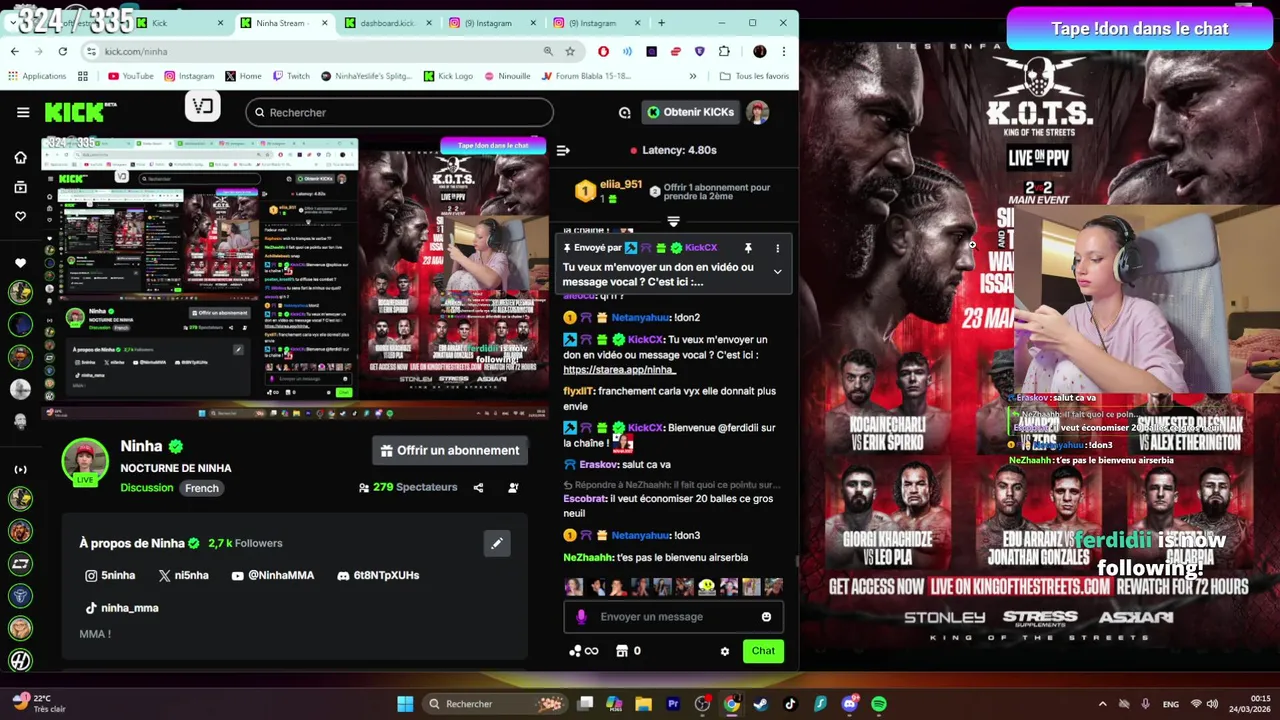Viewport: 1280px width, 720px height.
Task: Show more bookmarks chevron
Action: click(692, 76)
